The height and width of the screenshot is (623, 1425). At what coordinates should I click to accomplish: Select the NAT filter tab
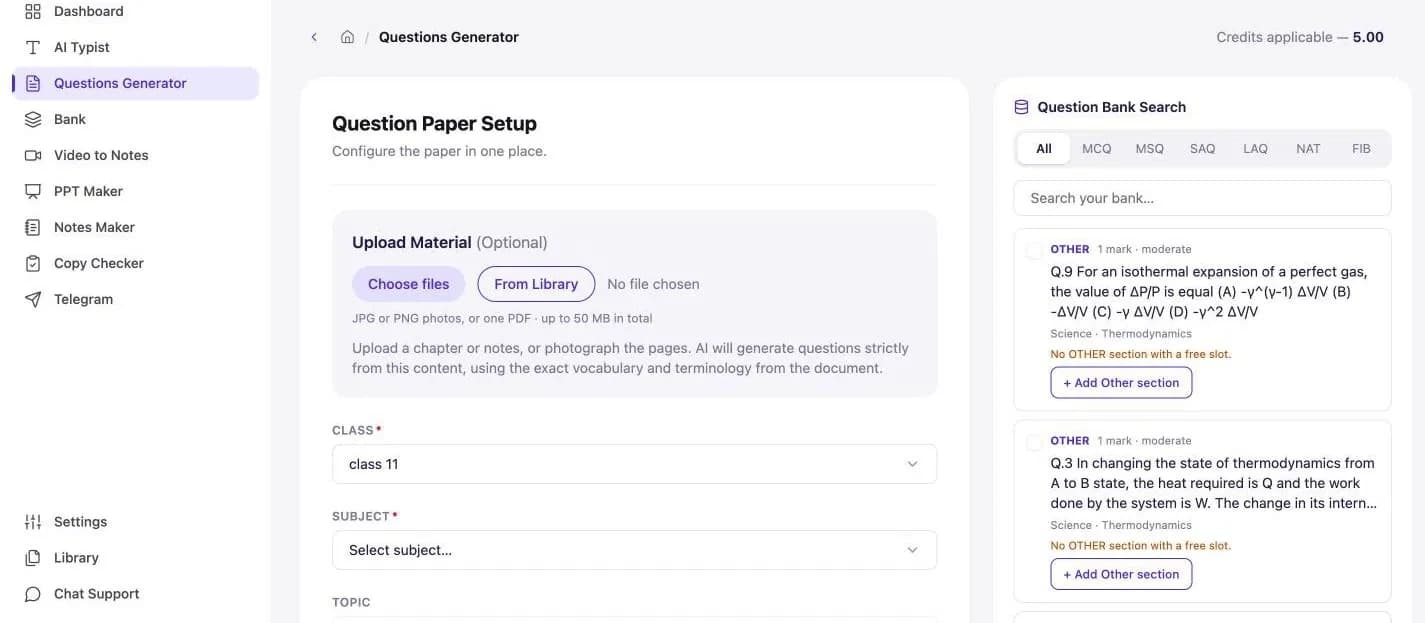1308,148
